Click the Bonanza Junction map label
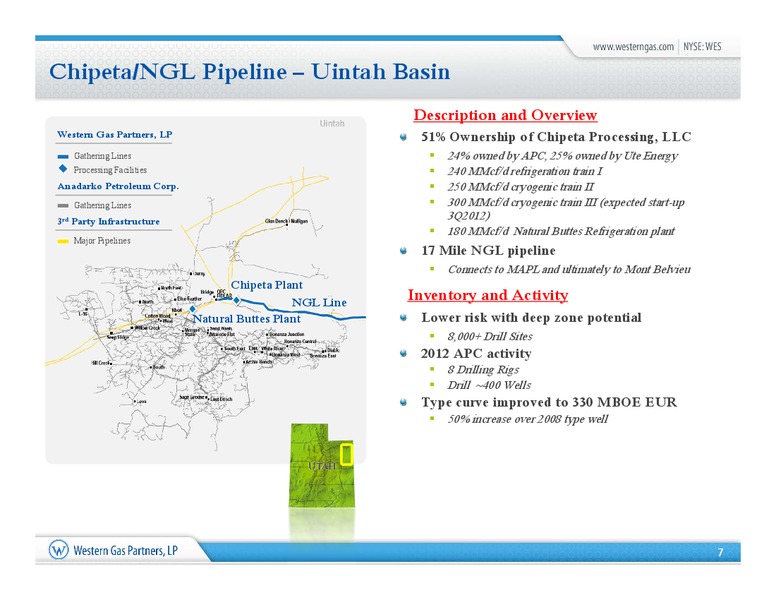Screen dimensions: 776x600 (x=287, y=335)
